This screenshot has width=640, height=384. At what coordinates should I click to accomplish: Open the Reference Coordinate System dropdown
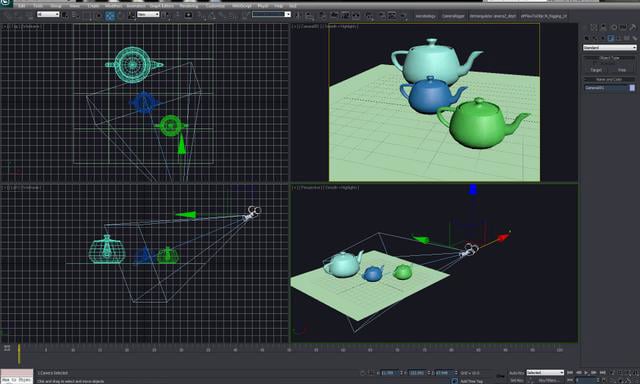[148, 14]
